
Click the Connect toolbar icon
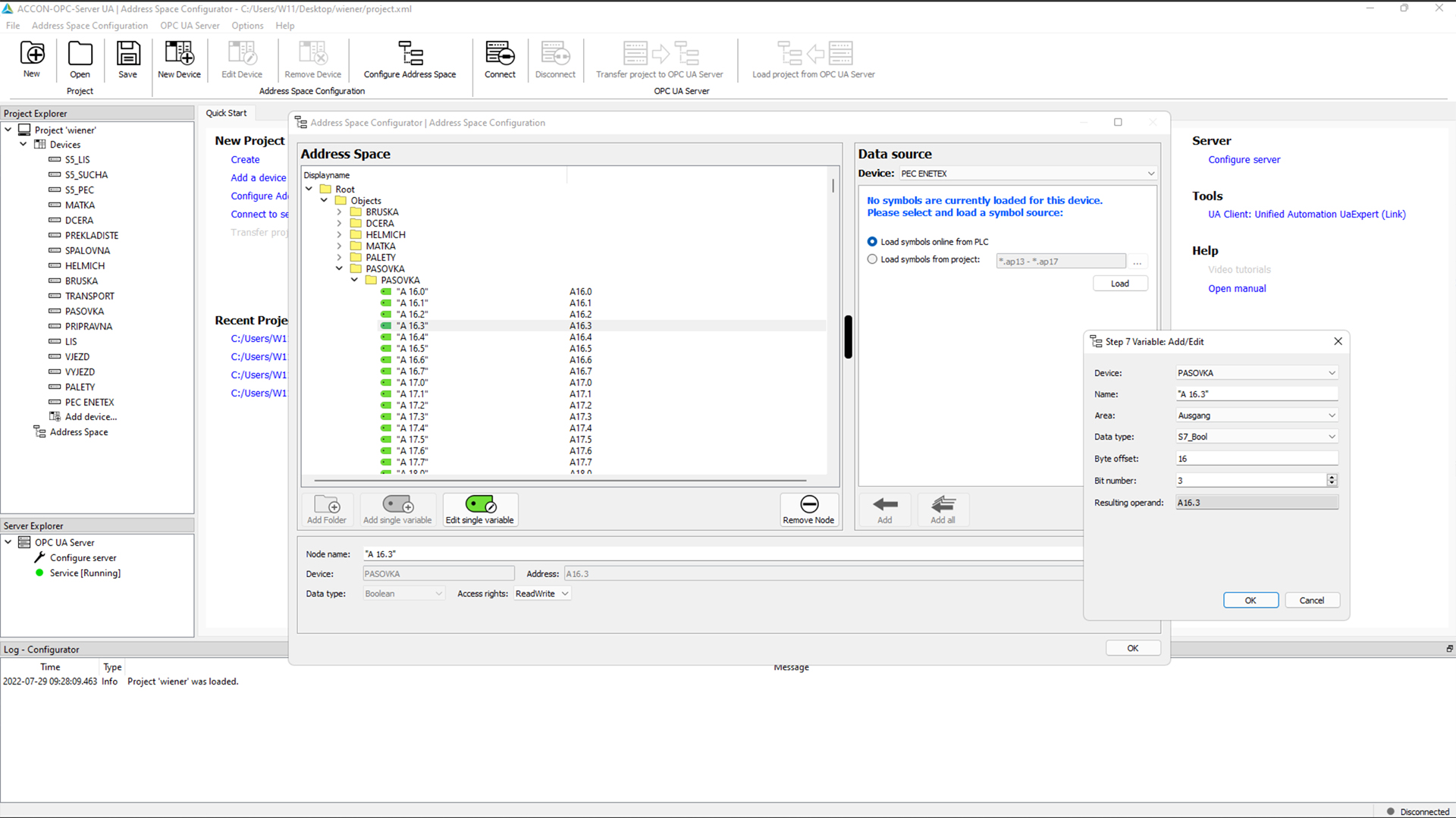pyautogui.click(x=500, y=59)
